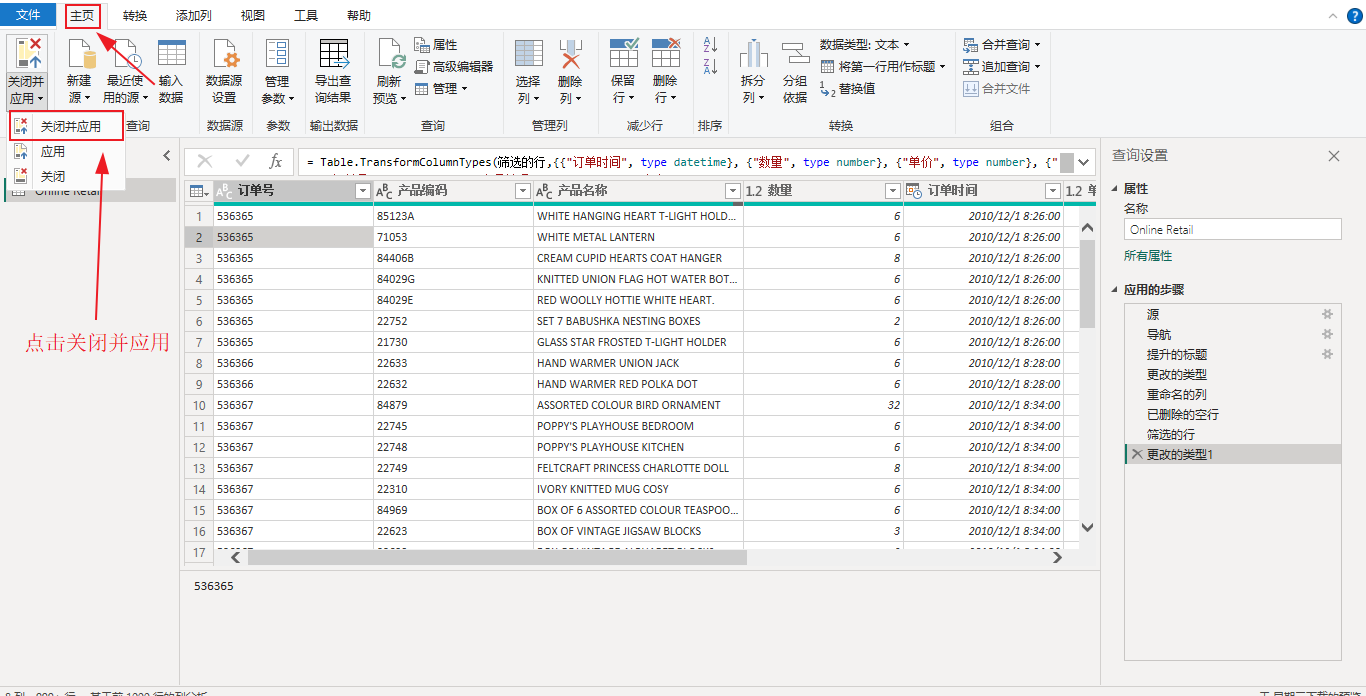Open filter dropdown of 订单时间 column
This screenshot has width=1366, height=696.
[1052, 191]
